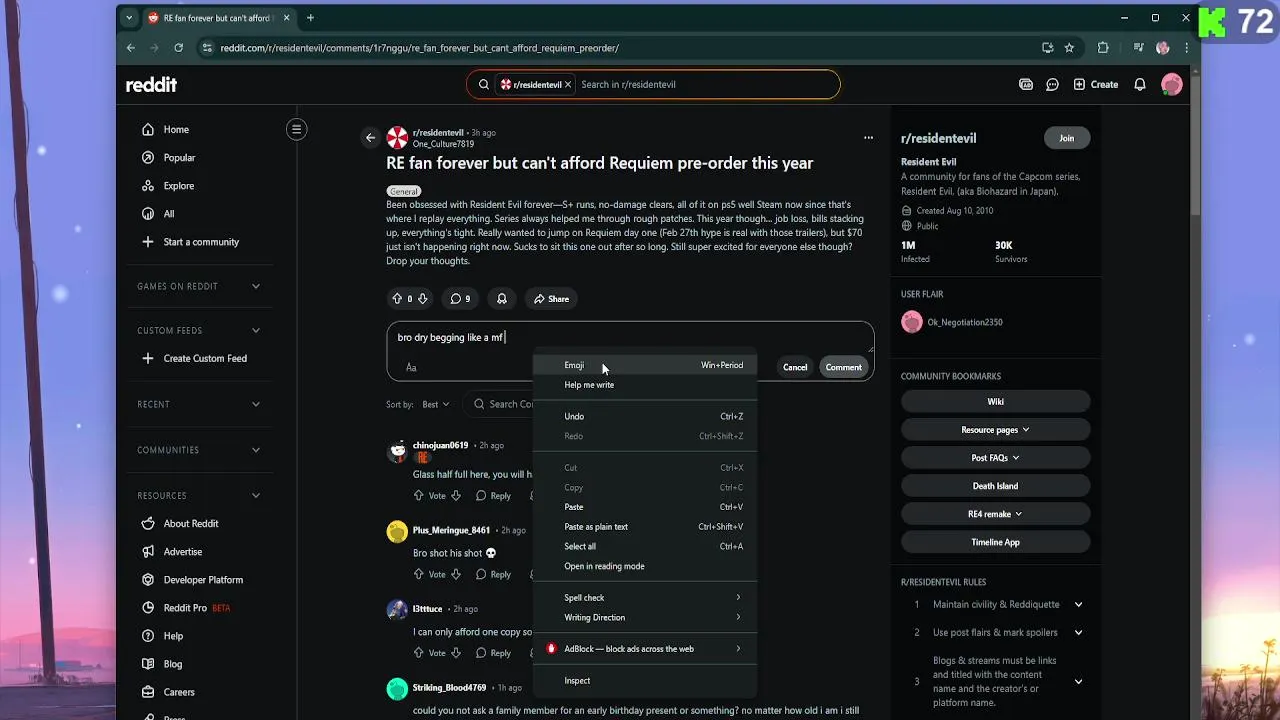Screen dimensions: 1280x720
Task: Toggle Aa formatting options in comment box
Action: [x=411, y=367]
